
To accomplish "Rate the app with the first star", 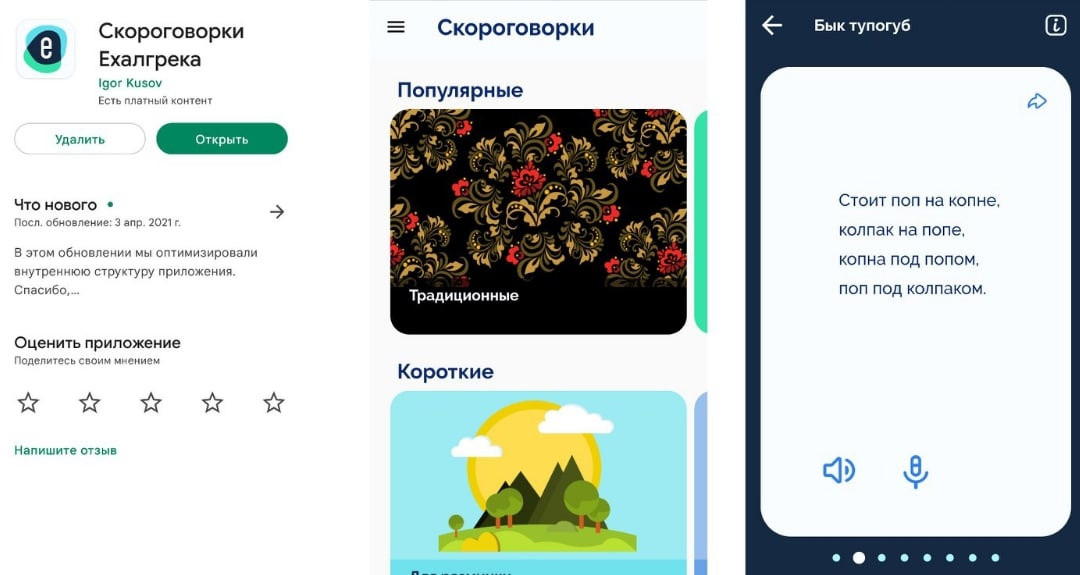I will coord(28,402).
